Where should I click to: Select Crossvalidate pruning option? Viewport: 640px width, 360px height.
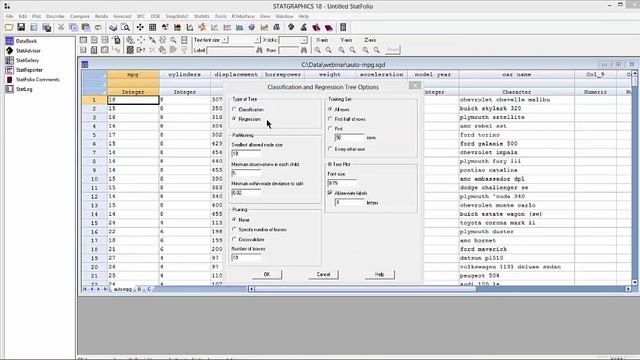248,239
